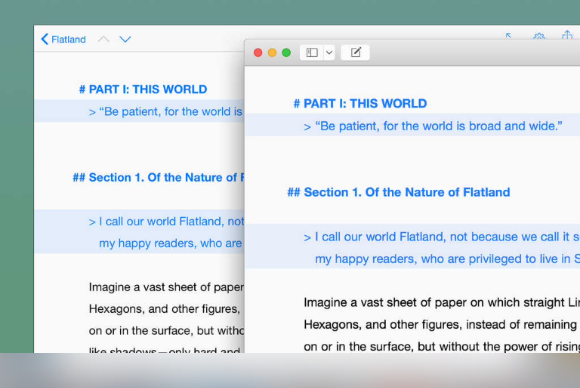The height and width of the screenshot is (388, 580).
Task: Click the 'Imagine a vast sheet of paper' line in the rear window
Action: click(166, 287)
